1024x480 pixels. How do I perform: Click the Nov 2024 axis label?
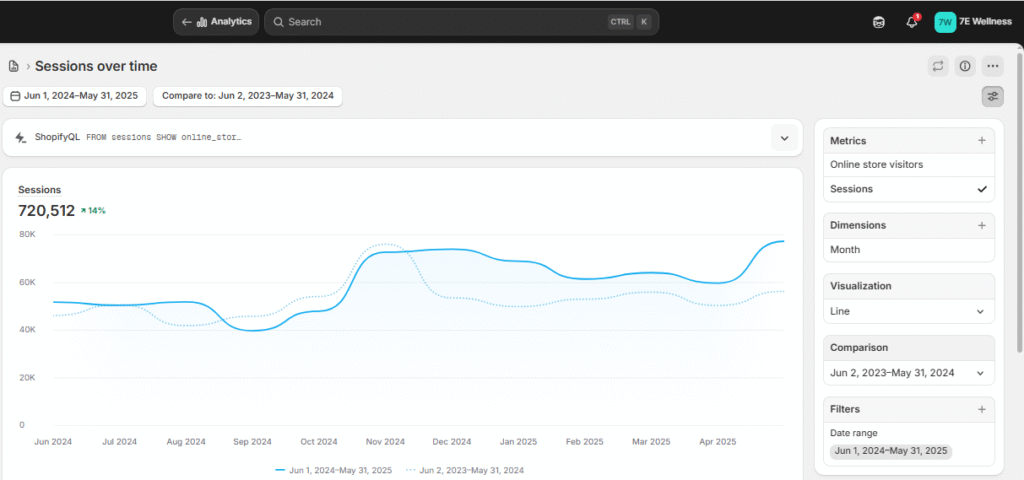pos(385,441)
